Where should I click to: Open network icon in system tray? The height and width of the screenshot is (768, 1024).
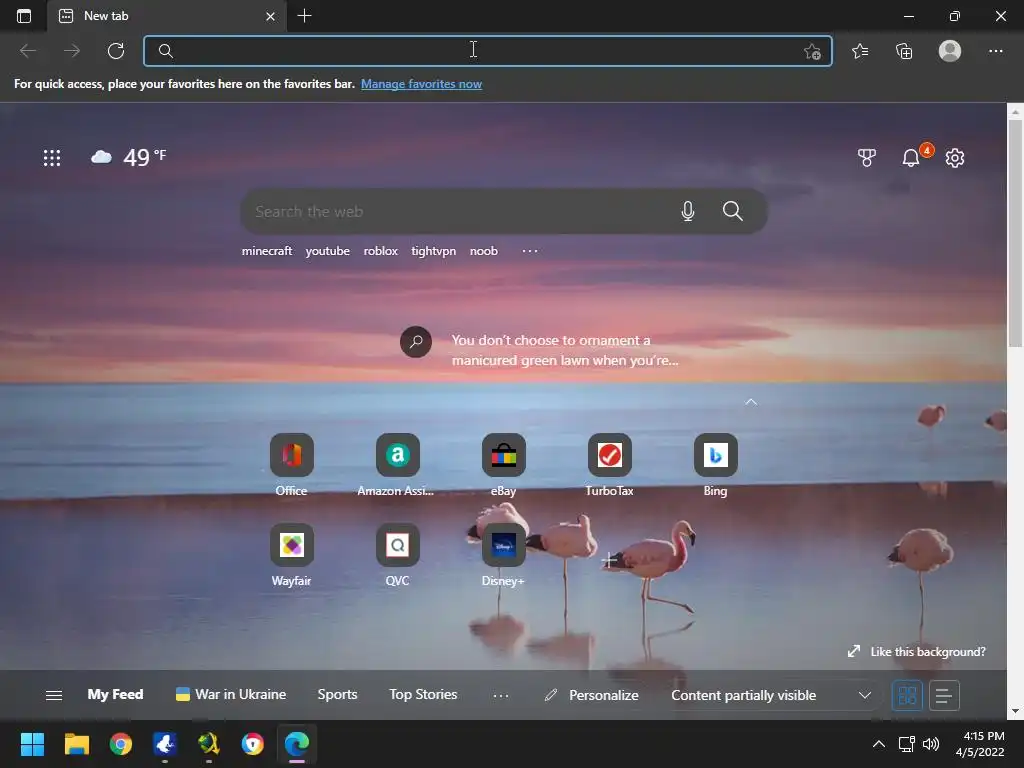906,744
